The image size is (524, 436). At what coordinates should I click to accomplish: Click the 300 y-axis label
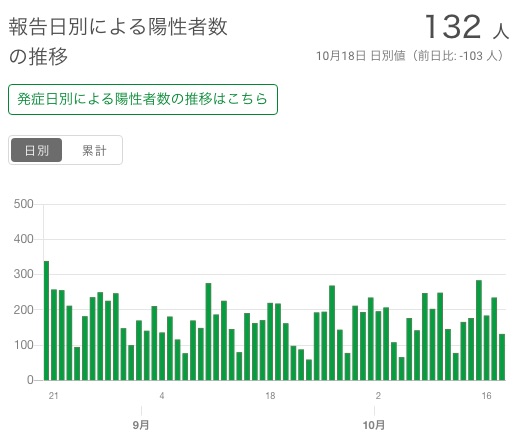point(23,274)
